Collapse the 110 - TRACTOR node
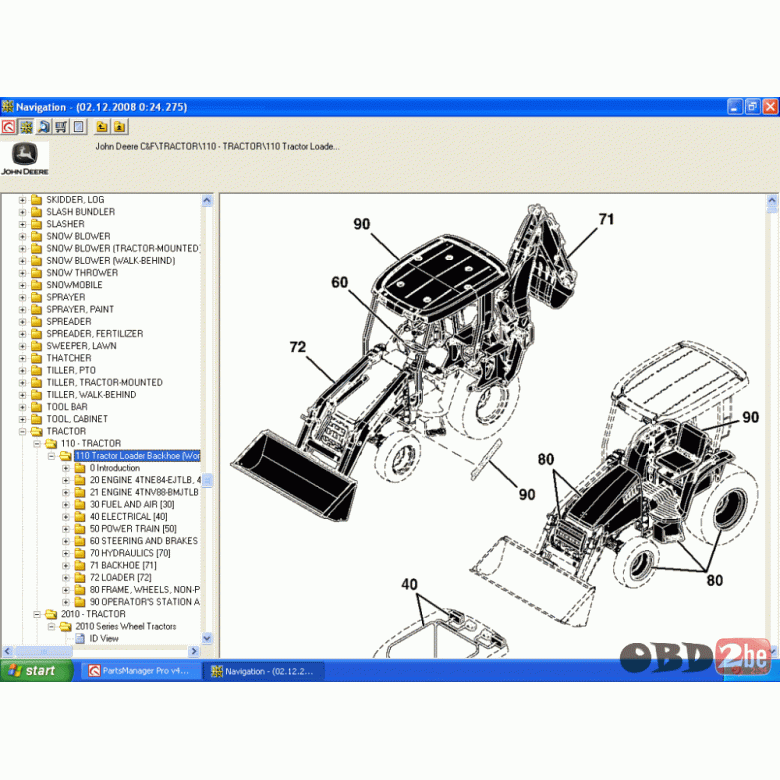This screenshot has height=780, width=780. (x=37, y=443)
